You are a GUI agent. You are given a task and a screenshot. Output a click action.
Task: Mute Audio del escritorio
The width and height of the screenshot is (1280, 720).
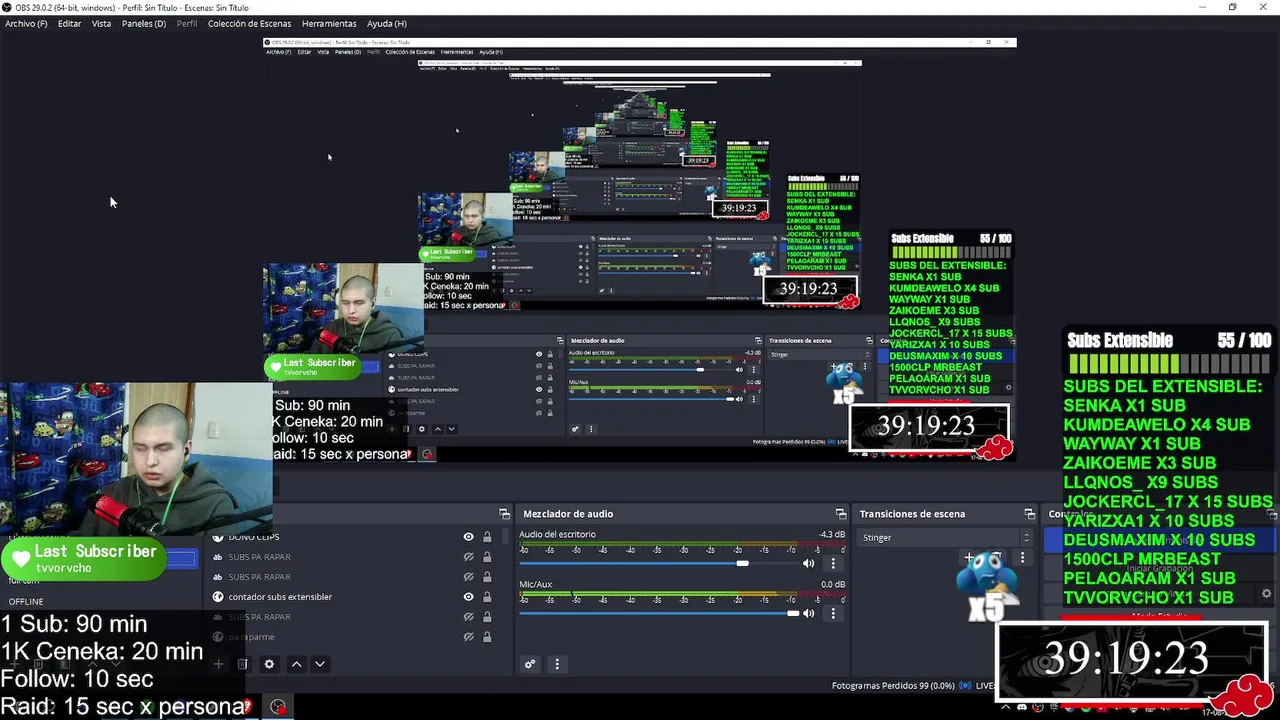(x=808, y=563)
